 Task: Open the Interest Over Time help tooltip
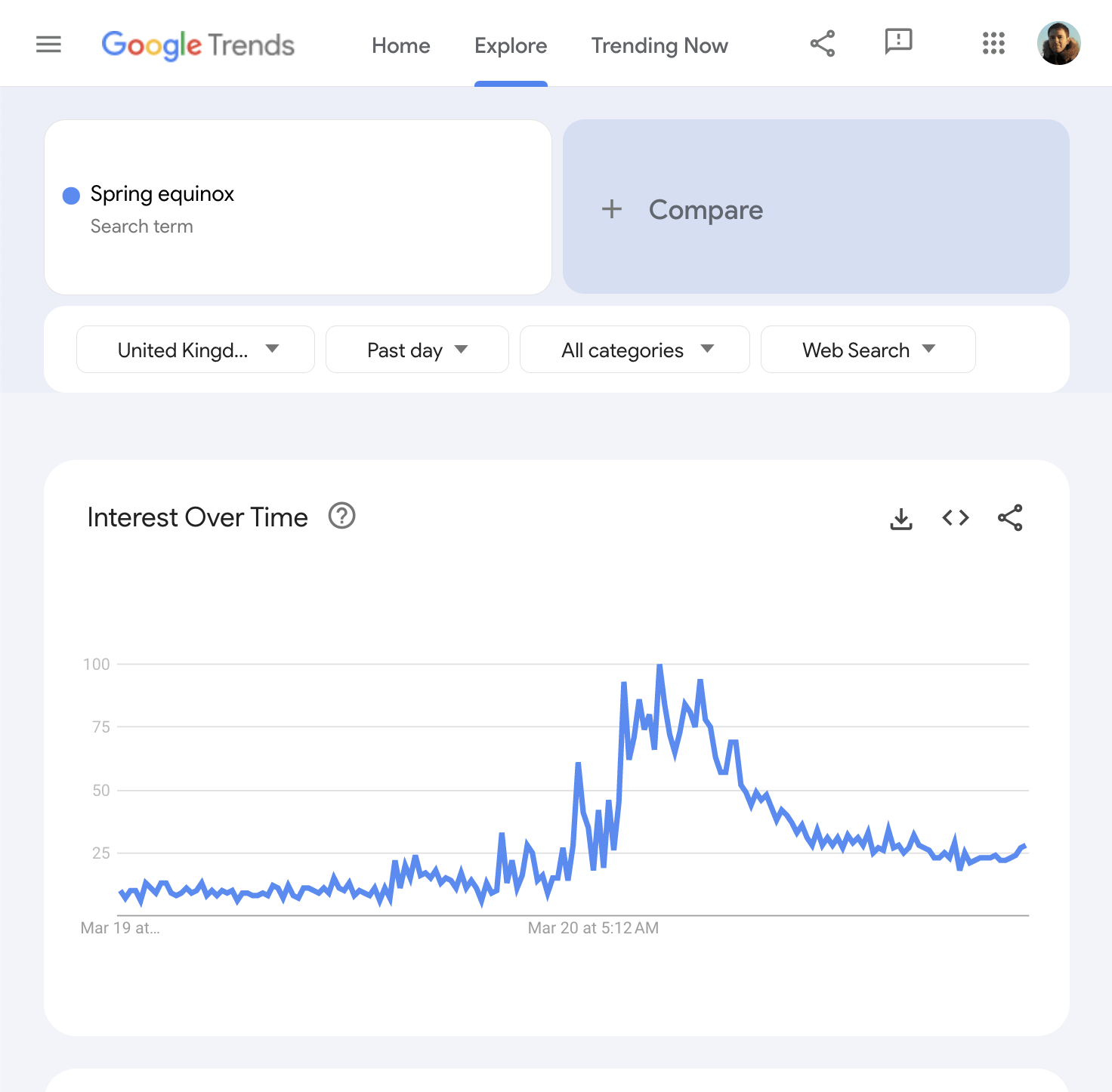341,516
